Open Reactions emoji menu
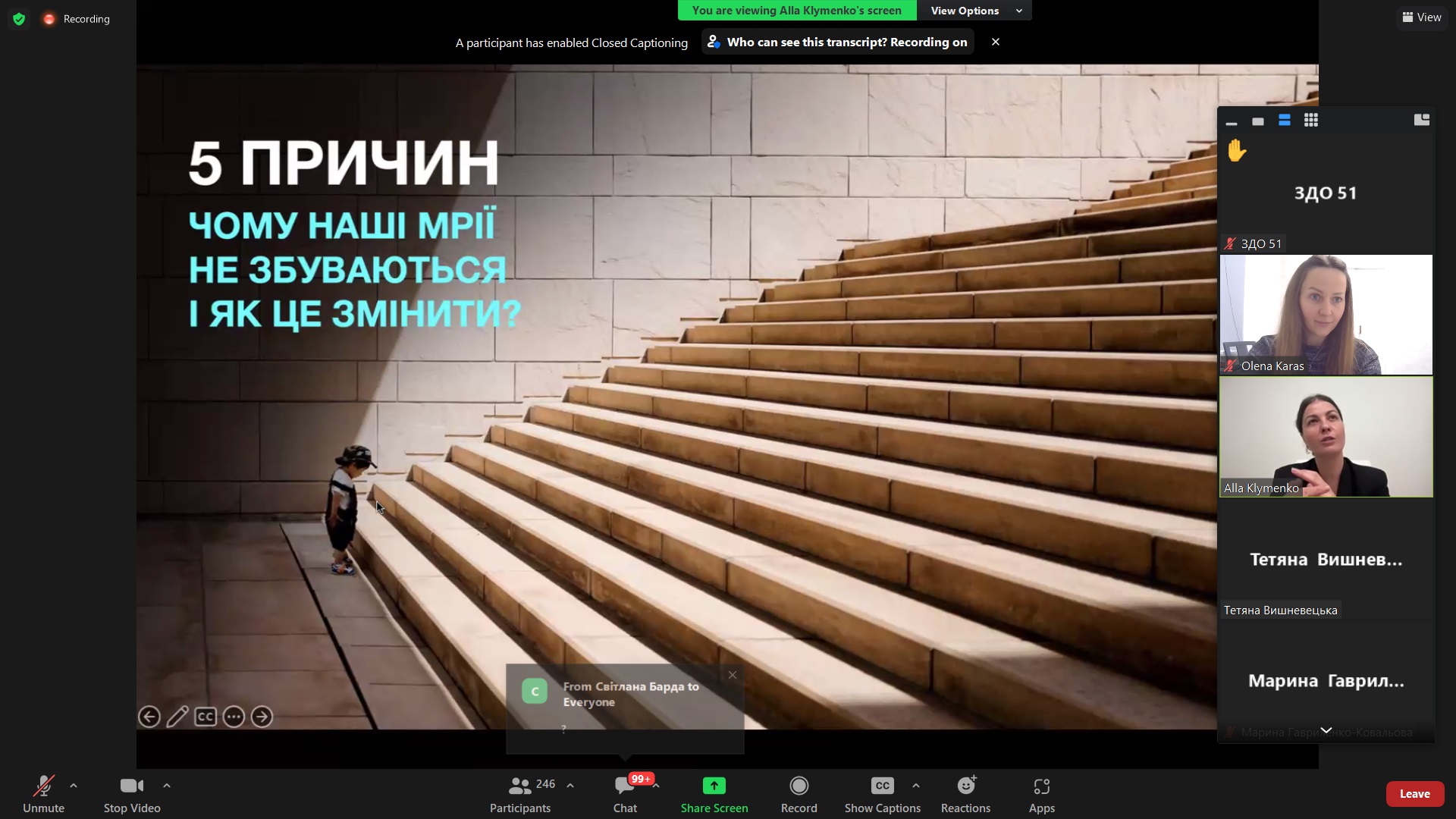The image size is (1456, 819). (965, 786)
